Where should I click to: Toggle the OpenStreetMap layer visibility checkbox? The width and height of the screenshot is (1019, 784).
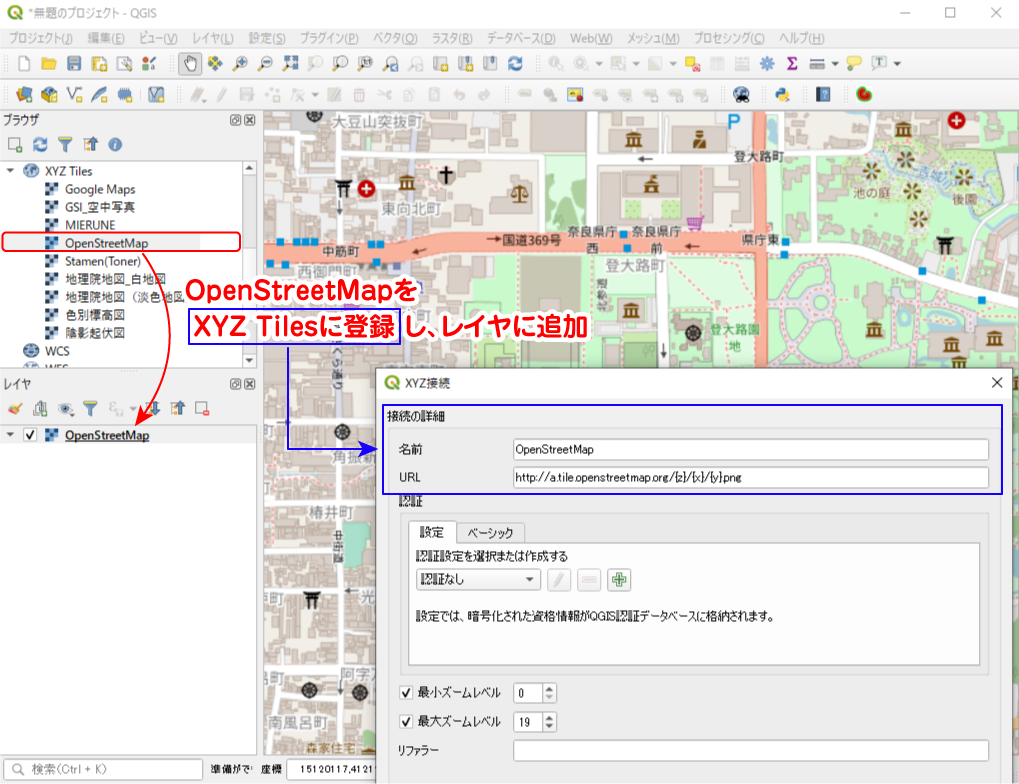(x=30, y=435)
